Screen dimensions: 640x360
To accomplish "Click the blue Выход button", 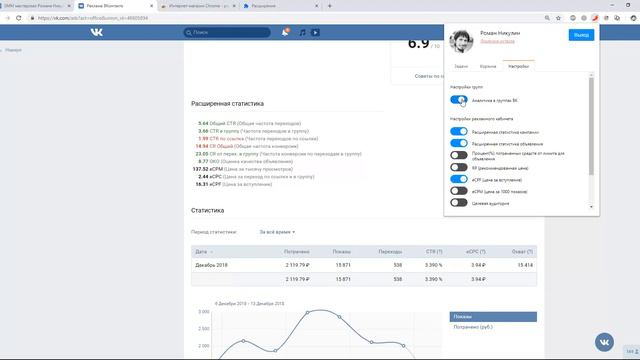I will coord(581,35).
